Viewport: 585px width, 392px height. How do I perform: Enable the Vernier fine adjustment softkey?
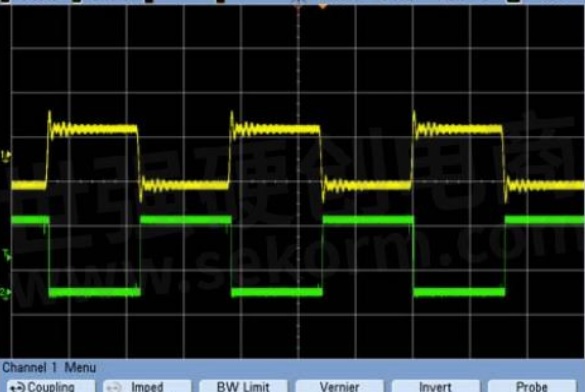click(339, 386)
